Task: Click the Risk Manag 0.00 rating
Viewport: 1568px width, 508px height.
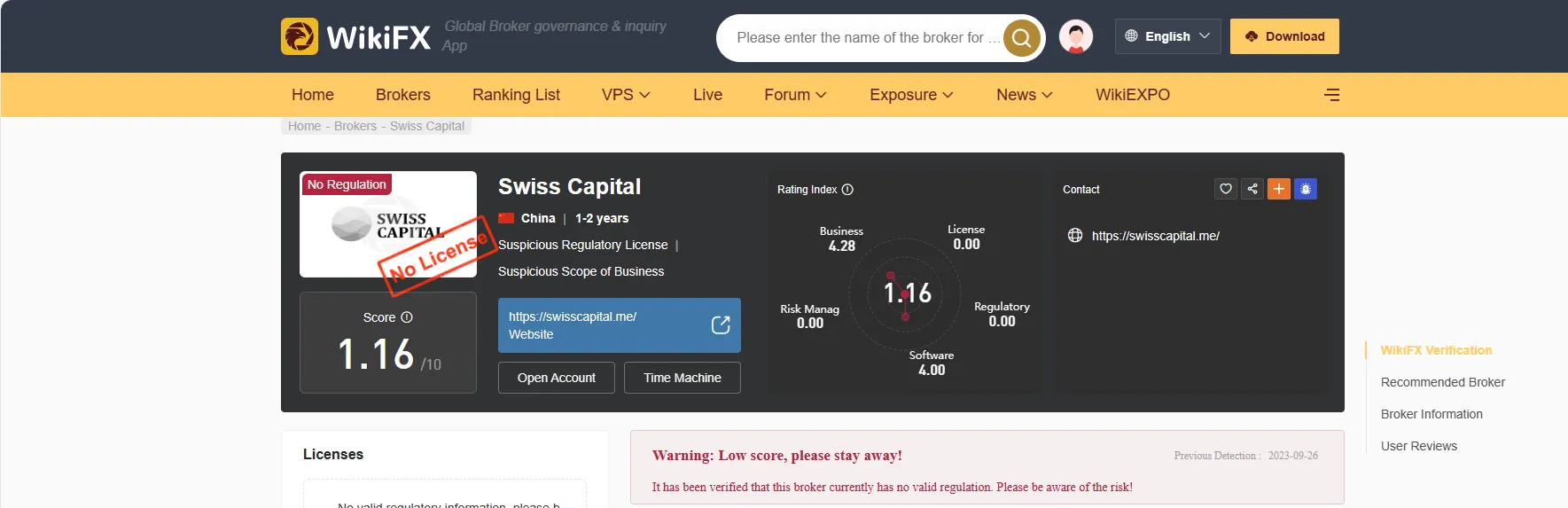Action: pyautogui.click(x=809, y=316)
